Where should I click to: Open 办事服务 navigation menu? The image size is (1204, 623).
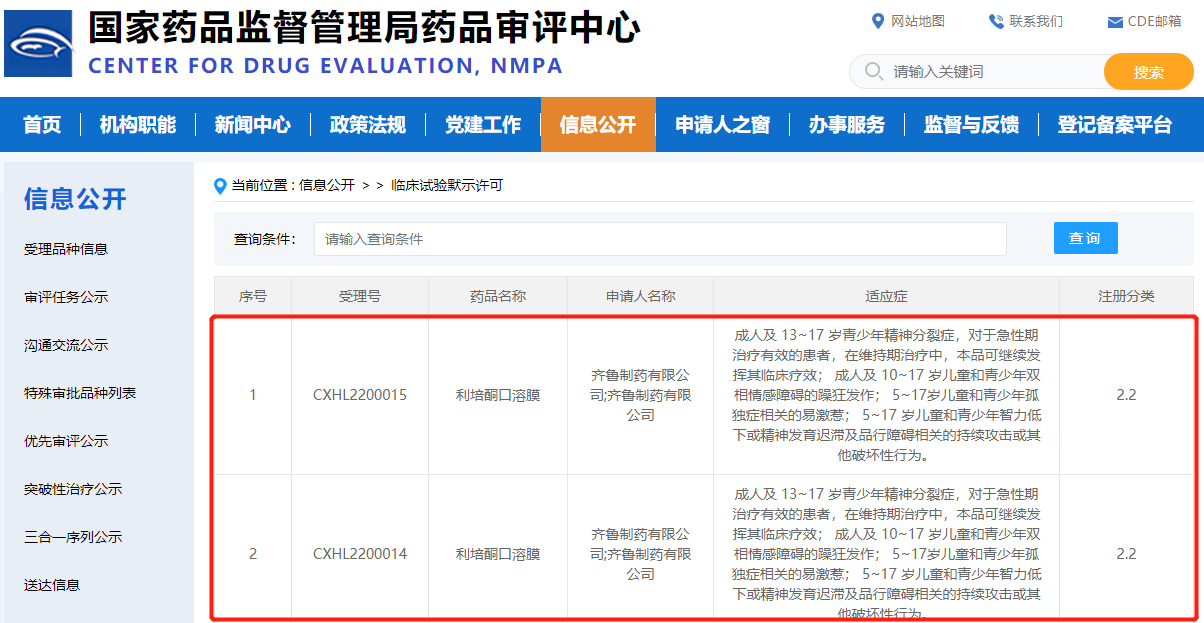point(847,125)
